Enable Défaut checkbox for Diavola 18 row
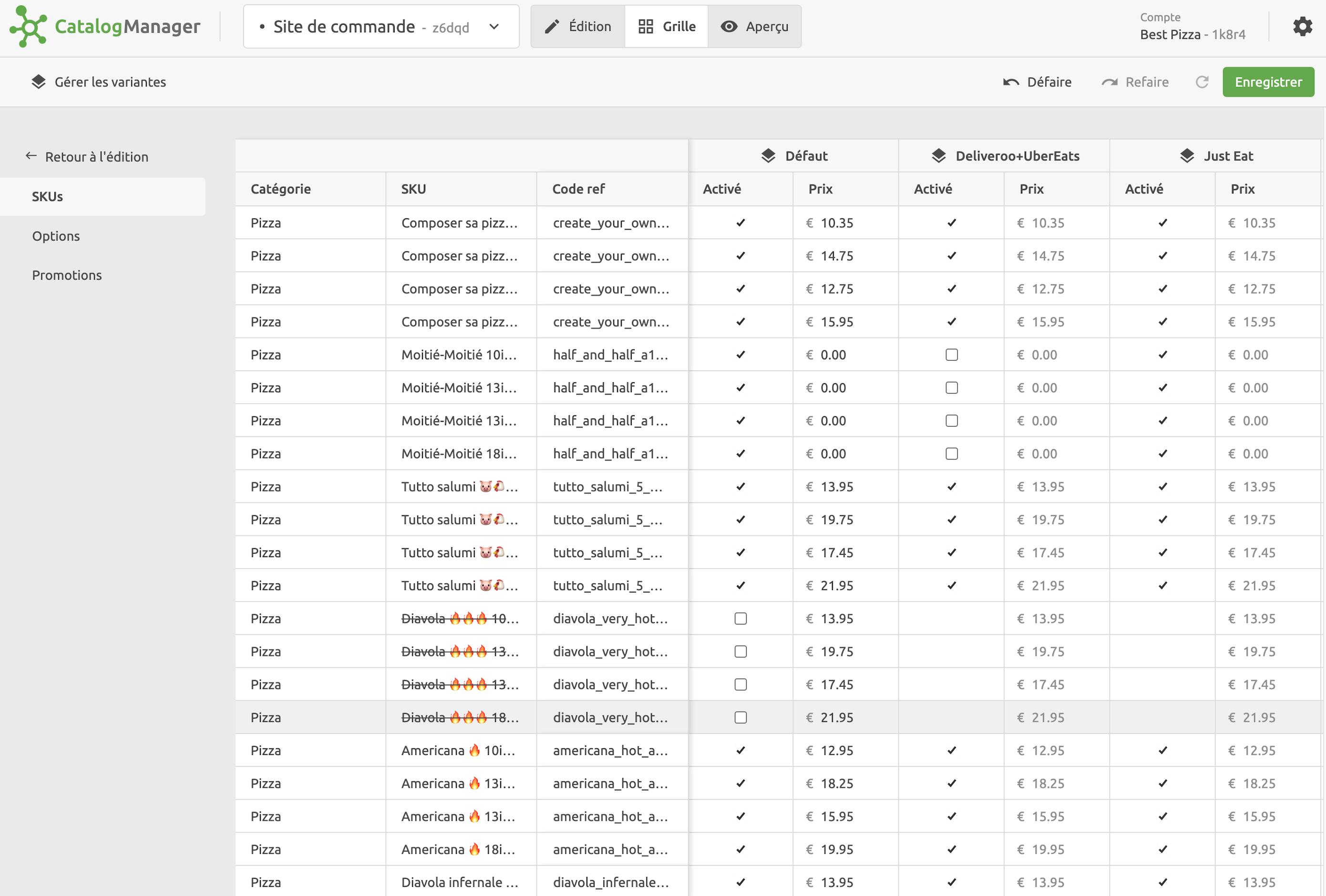 [x=740, y=717]
